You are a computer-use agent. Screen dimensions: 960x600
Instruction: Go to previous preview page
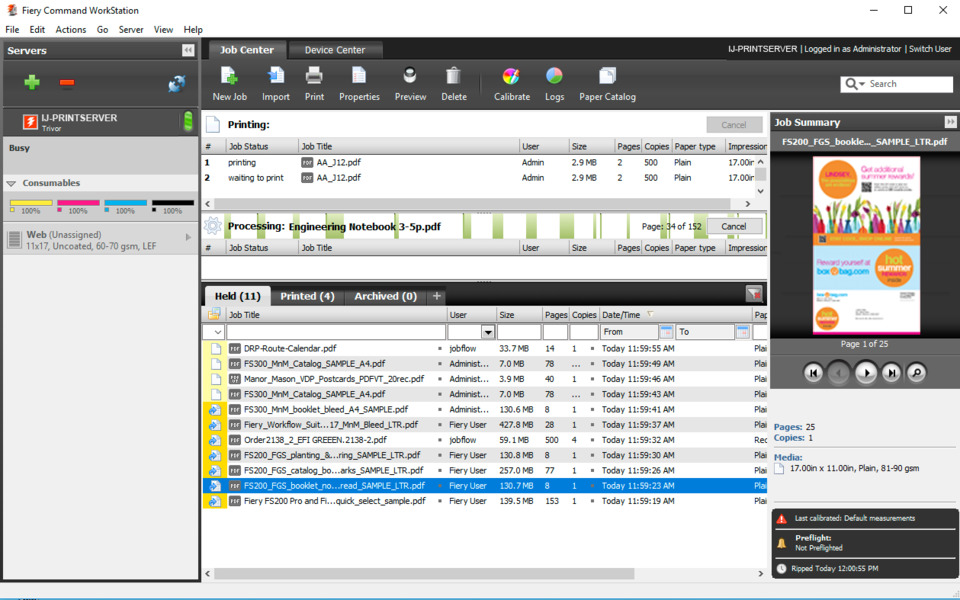point(839,372)
